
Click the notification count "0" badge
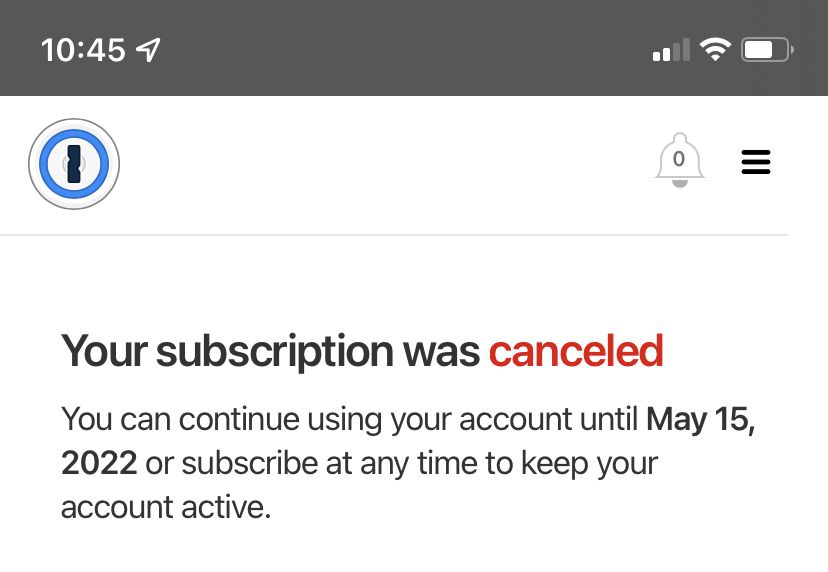click(x=679, y=158)
